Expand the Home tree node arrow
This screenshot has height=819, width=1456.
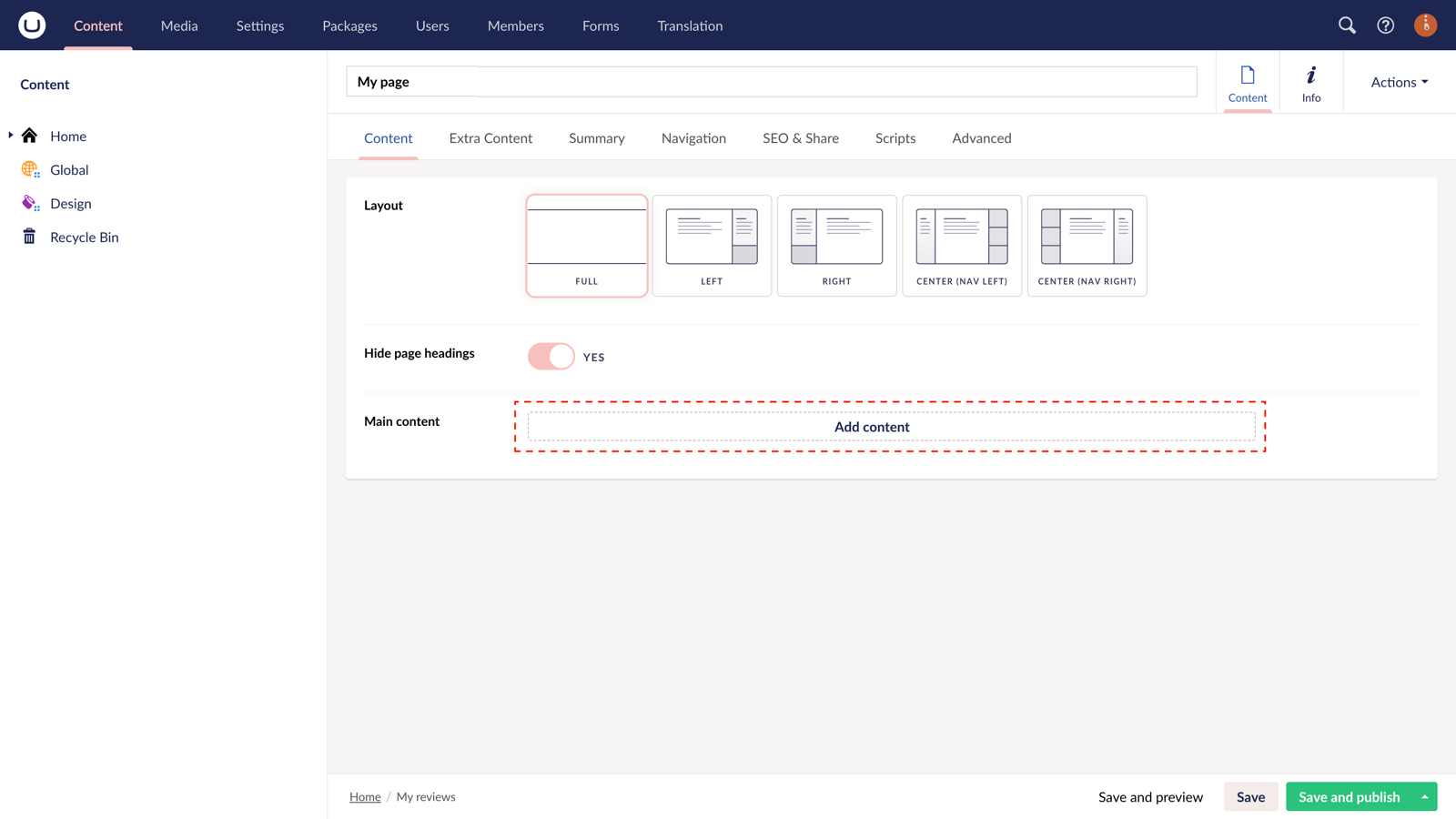(x=10, y=135)
